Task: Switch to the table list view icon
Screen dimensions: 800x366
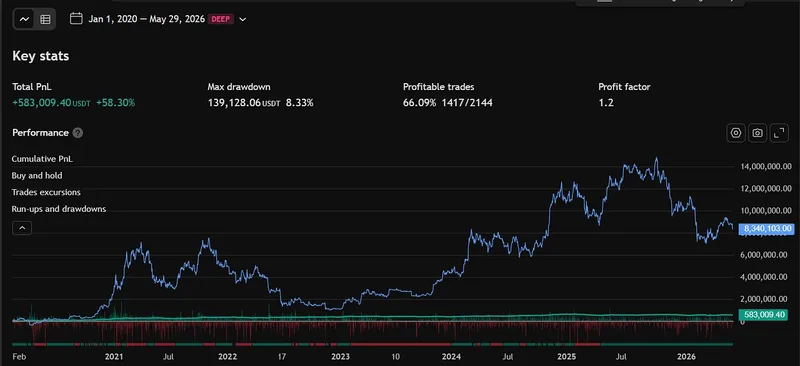Action: (45, 19)
